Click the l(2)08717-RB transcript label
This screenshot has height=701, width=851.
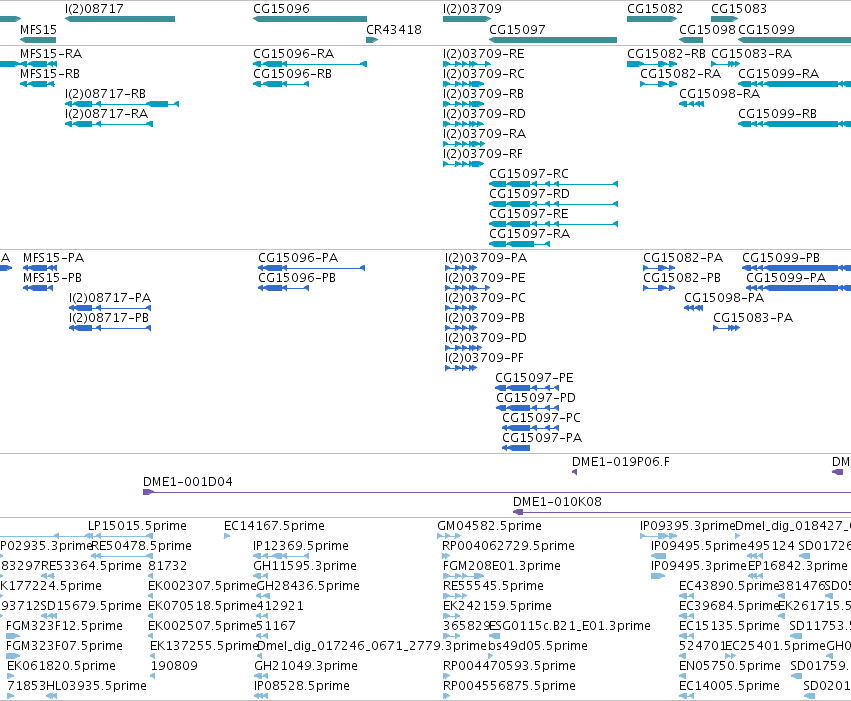point(105,94)
